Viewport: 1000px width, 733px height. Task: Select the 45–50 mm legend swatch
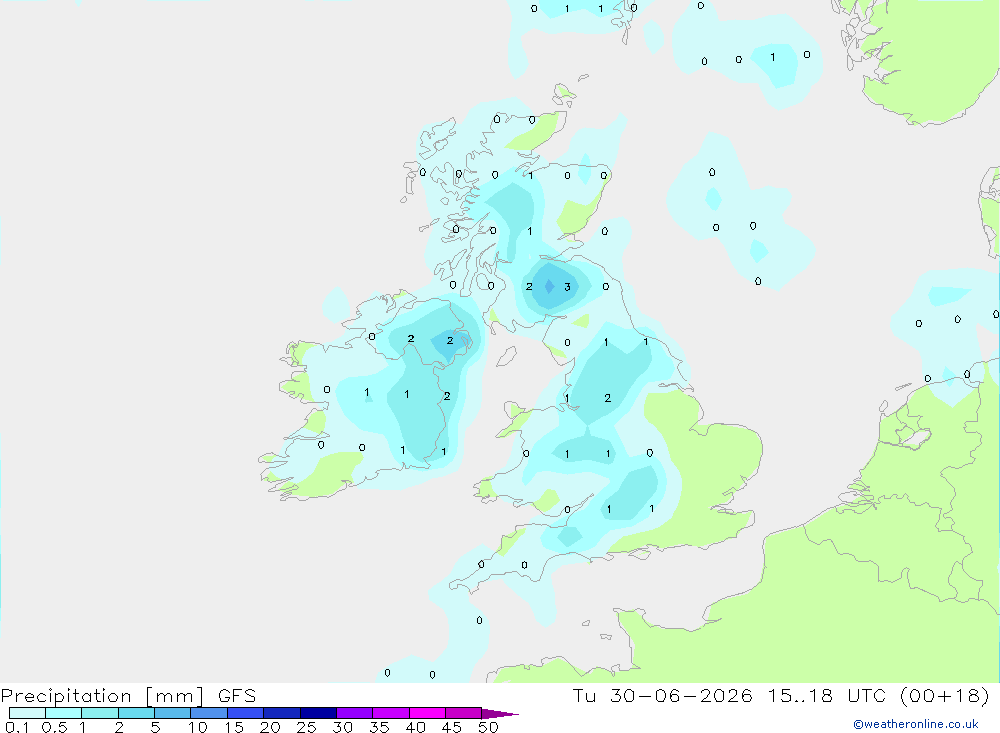(x=464, y=713)
